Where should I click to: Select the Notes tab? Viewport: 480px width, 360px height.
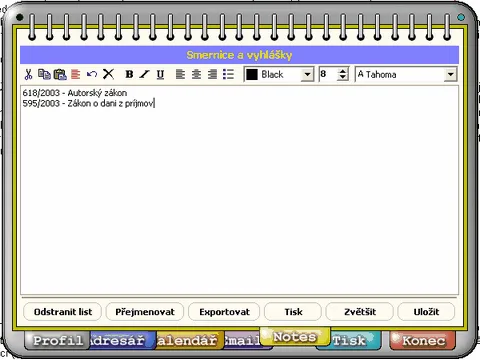click(x=295, y=337)
